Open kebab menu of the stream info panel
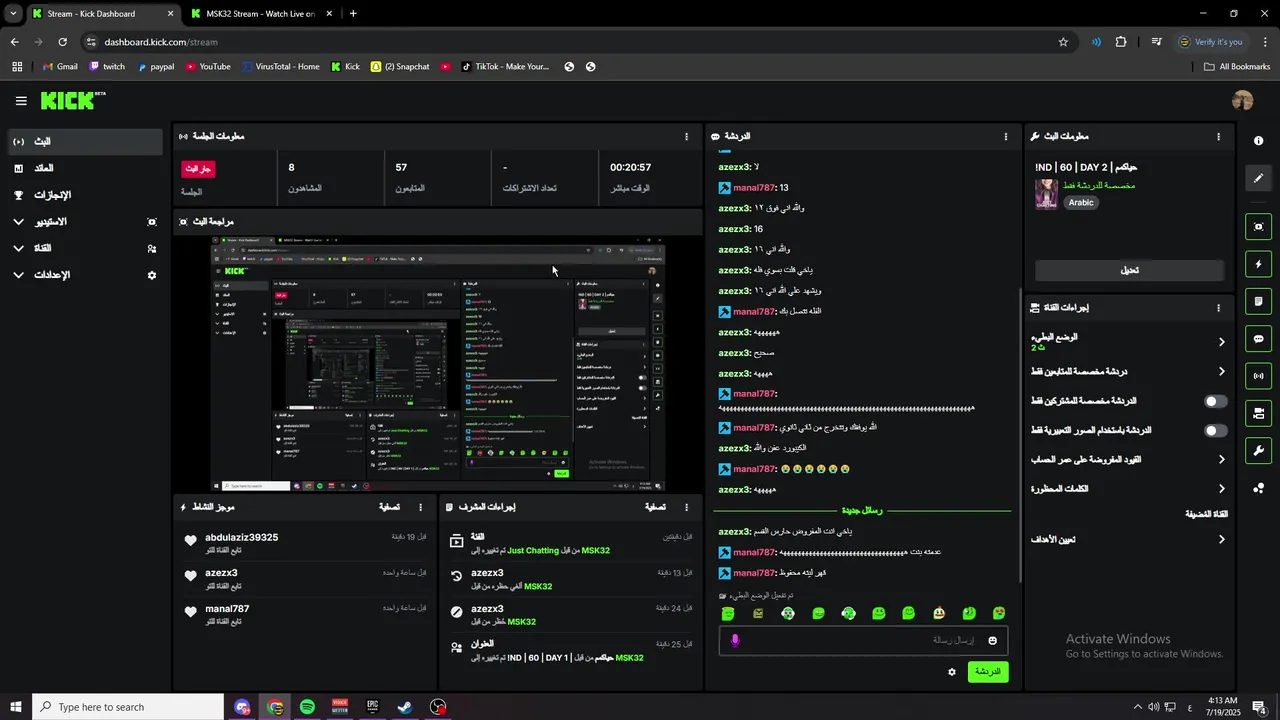Viewport: 1280px width, 720px height. tap(1218, 136)
